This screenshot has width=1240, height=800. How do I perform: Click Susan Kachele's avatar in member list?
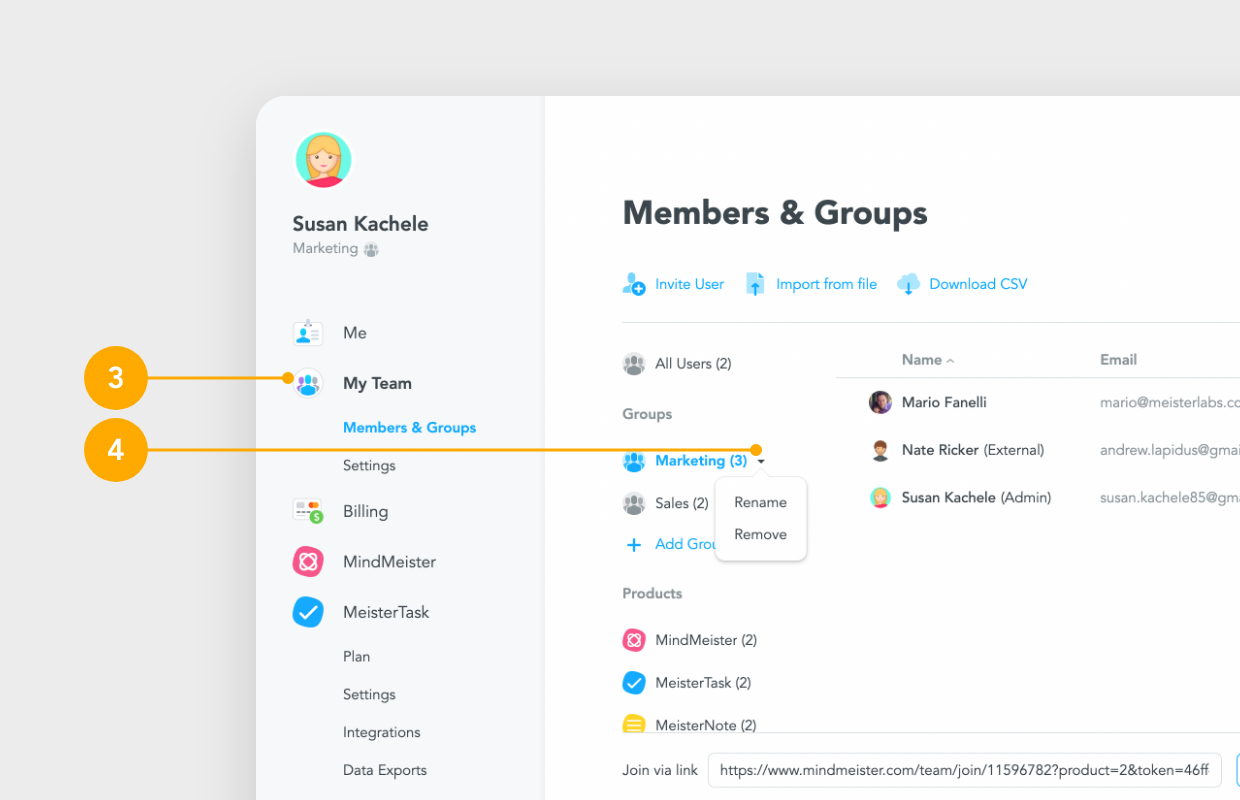click(880, 497)
